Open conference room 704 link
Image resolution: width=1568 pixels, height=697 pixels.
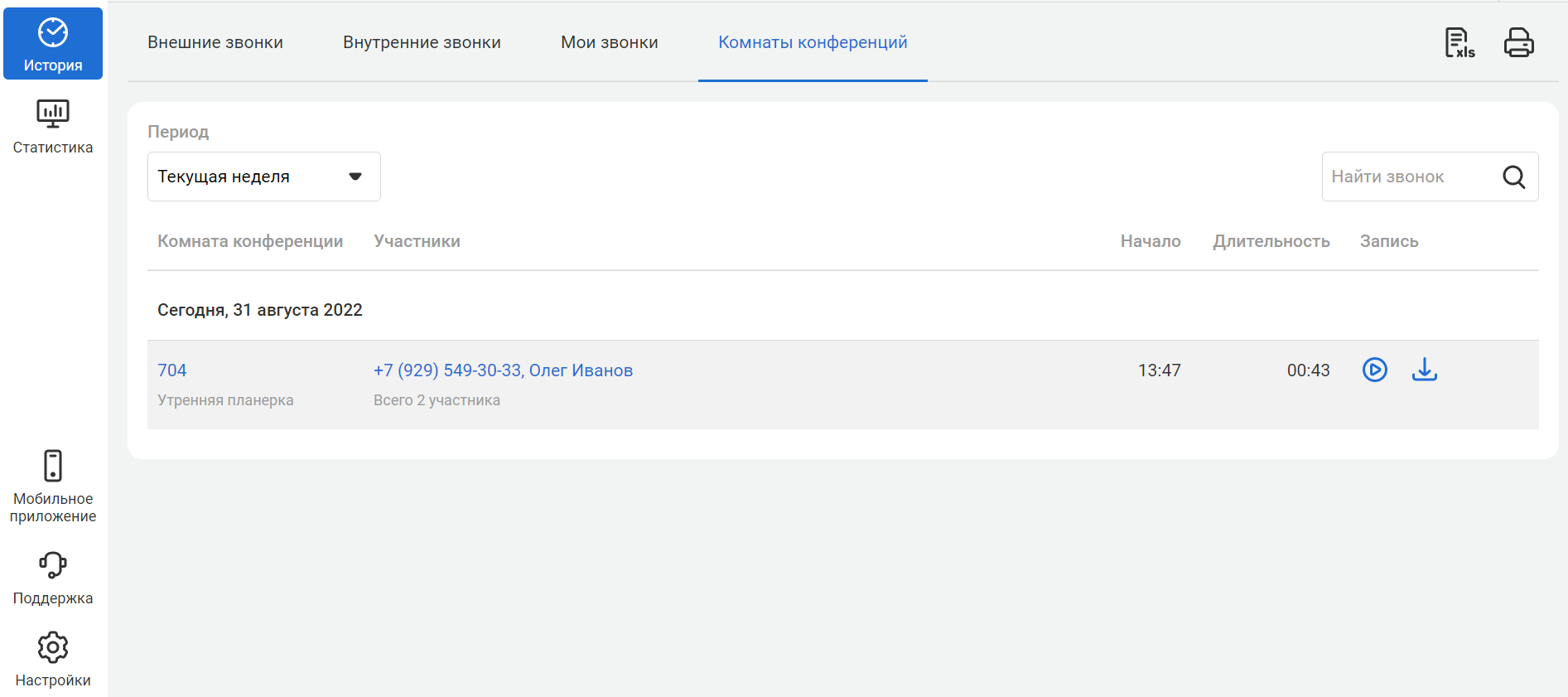click(172, 370)
